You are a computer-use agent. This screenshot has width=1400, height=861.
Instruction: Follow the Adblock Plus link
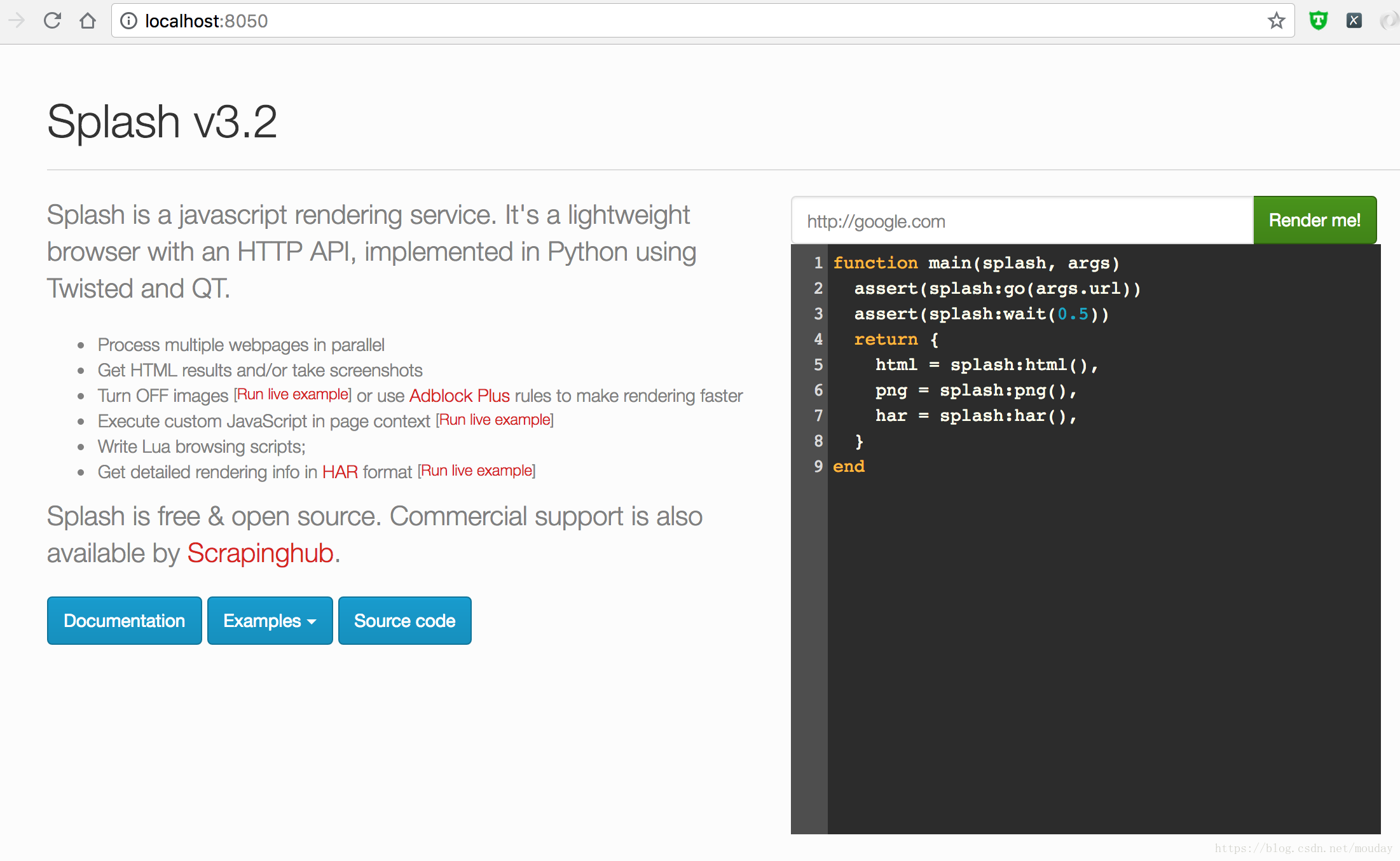pyautogui.click(x=460, y=396)
